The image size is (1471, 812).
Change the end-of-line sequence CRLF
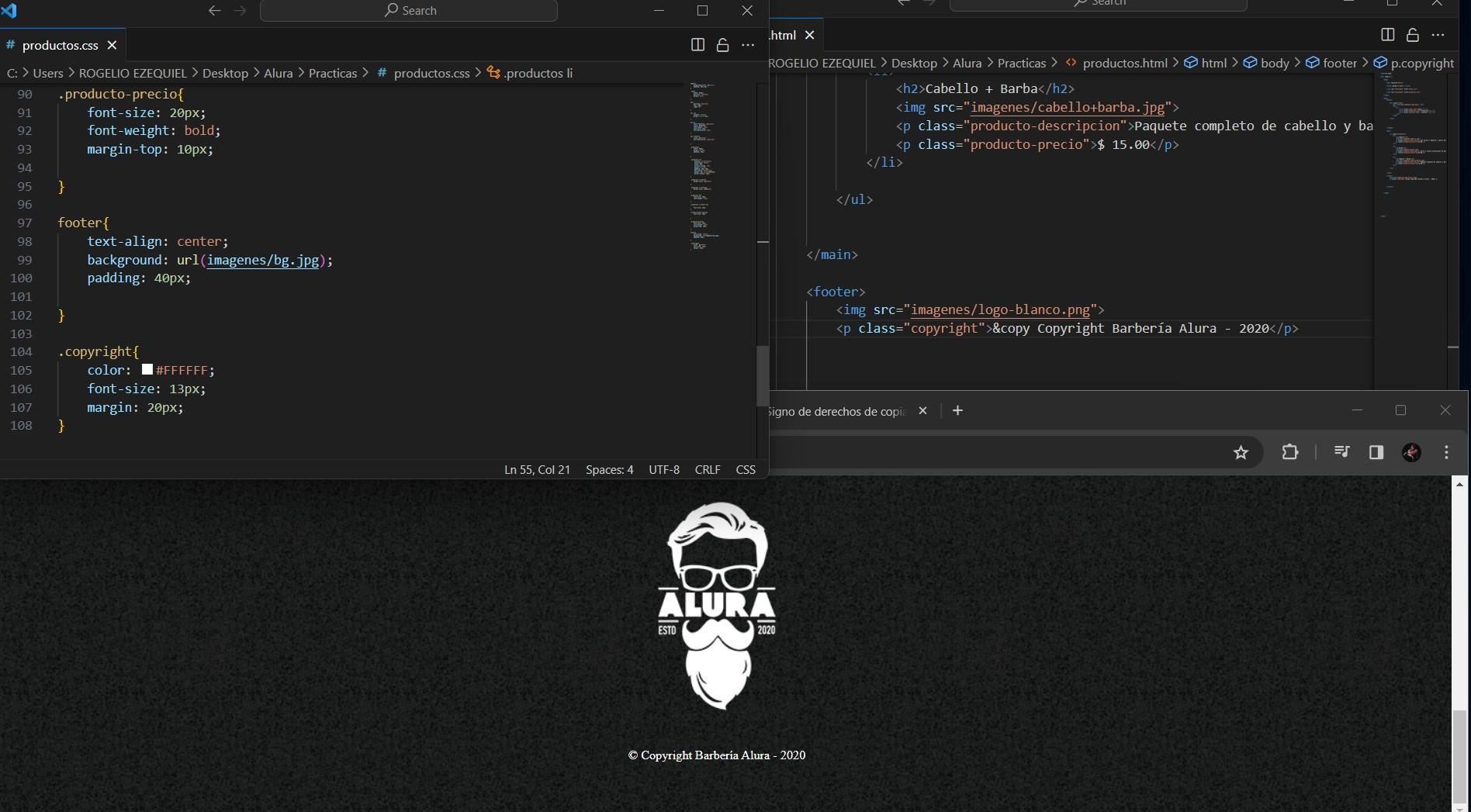click(x=708, y=470)
